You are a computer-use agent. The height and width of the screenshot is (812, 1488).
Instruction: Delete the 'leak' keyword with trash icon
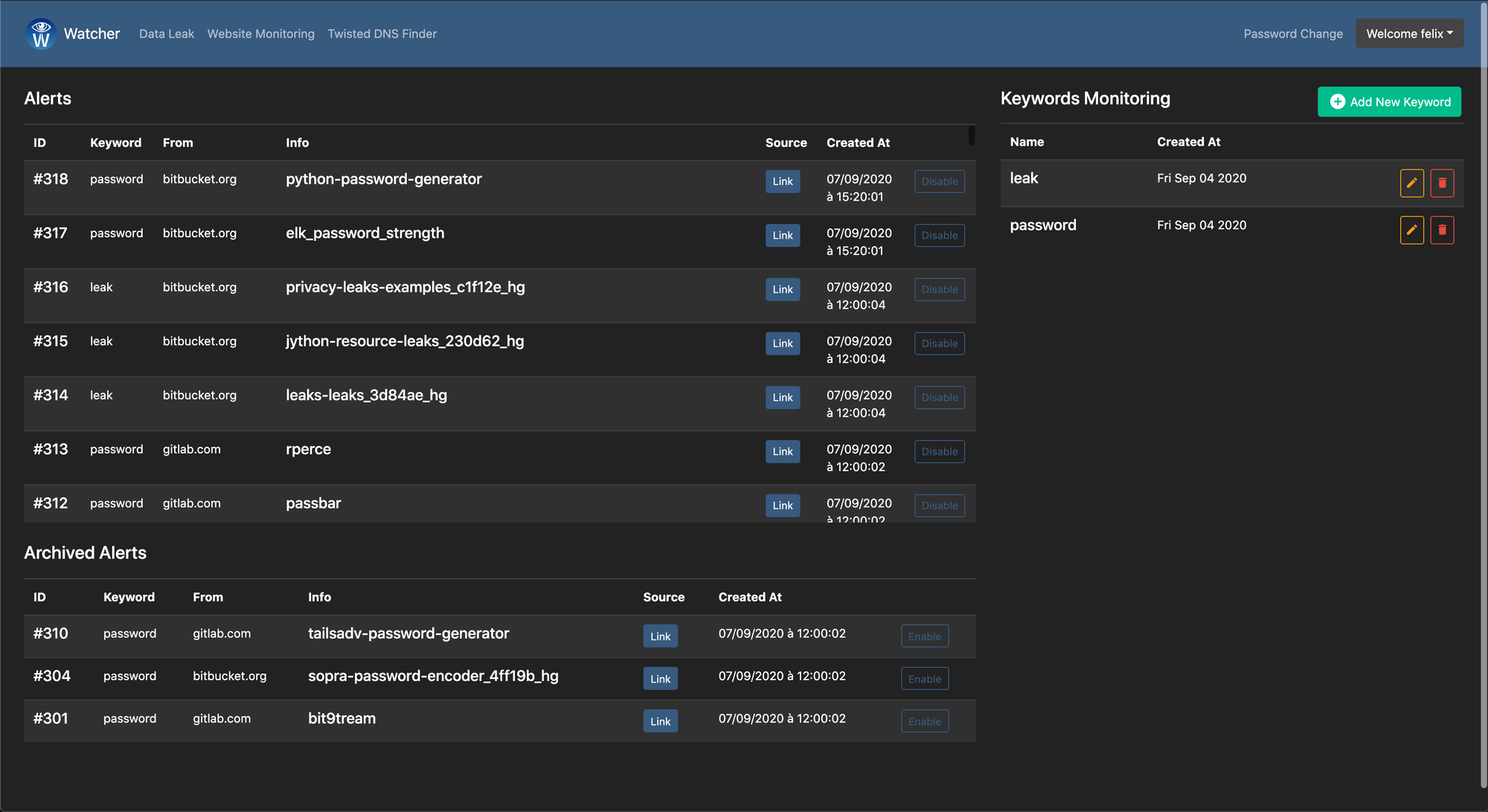pos(1442,183)
